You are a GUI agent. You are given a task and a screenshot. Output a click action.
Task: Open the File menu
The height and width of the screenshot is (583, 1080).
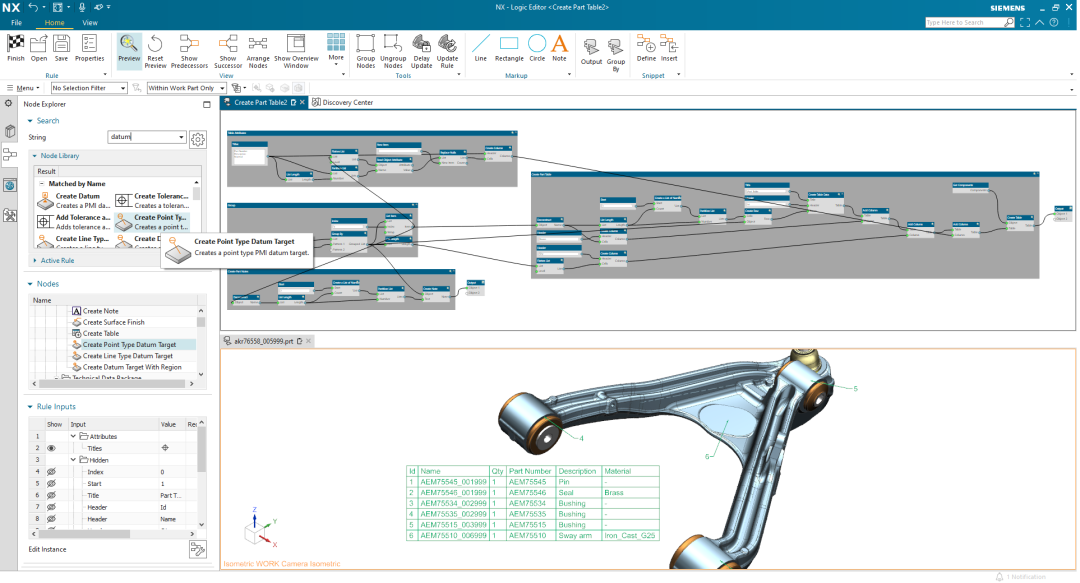(17, 23)
